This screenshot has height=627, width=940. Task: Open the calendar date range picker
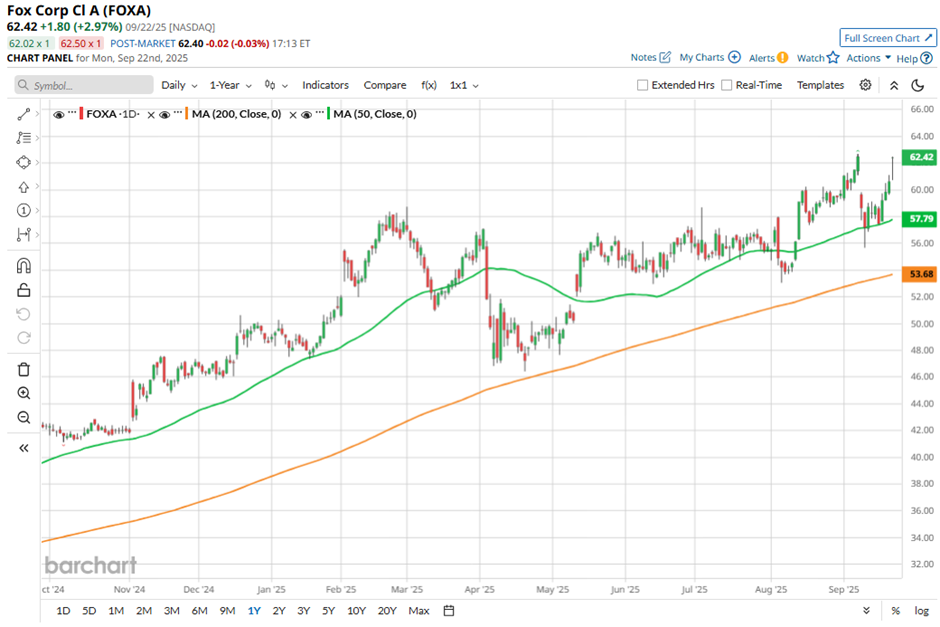(449, 610)
